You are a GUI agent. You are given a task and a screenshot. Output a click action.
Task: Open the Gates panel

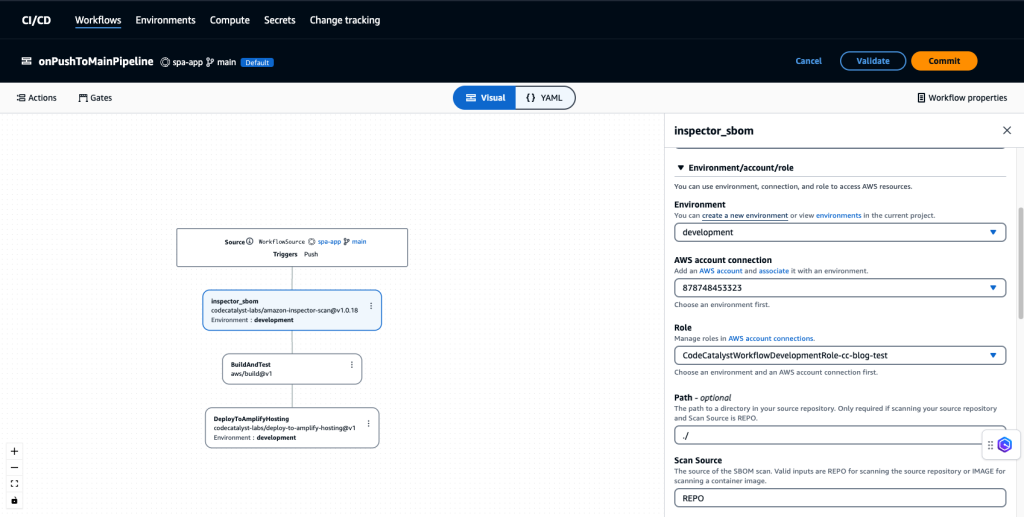pyautogui.click(x=95, y=98)
